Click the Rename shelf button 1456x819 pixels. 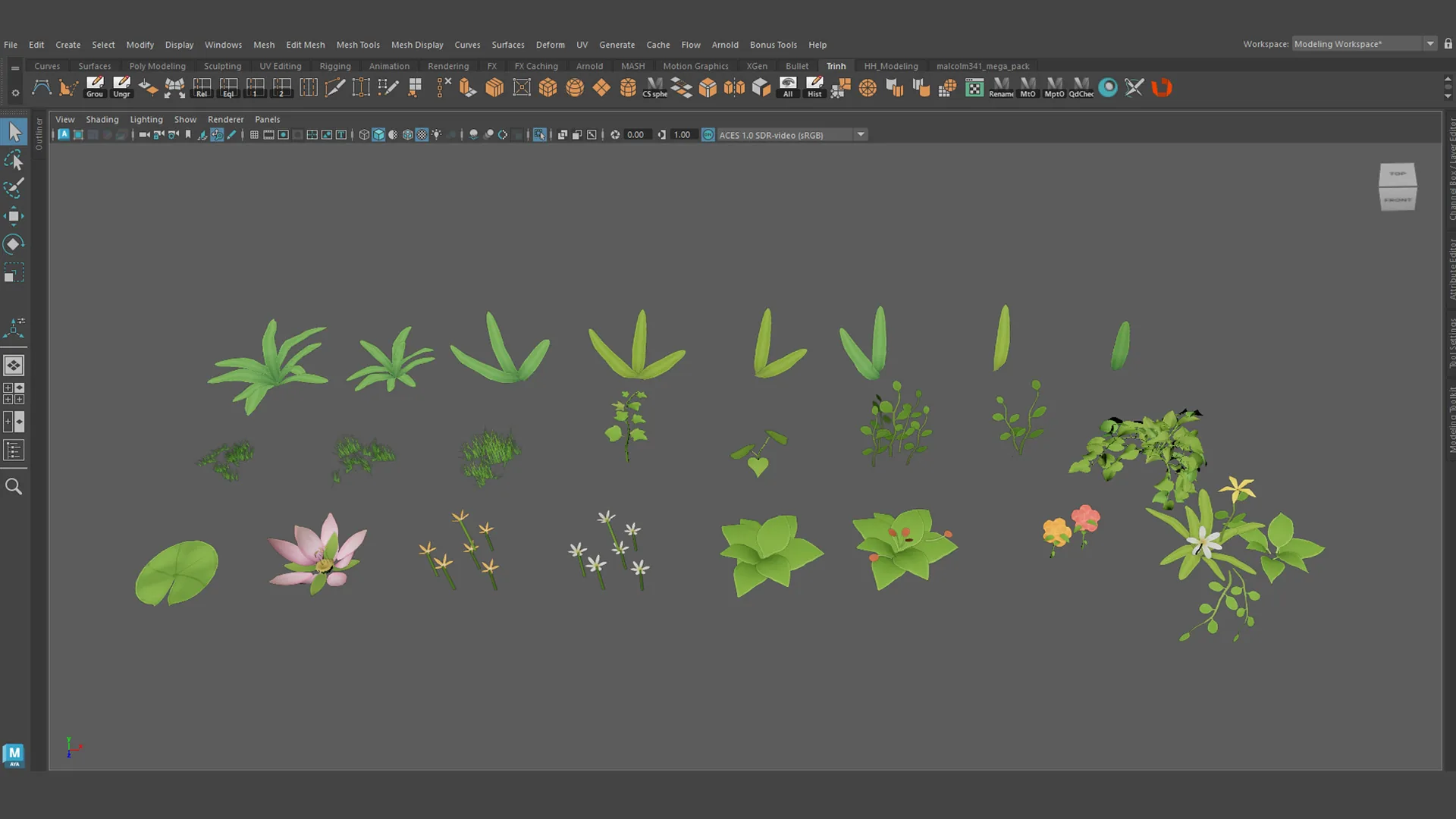(x=1001, y=87)
